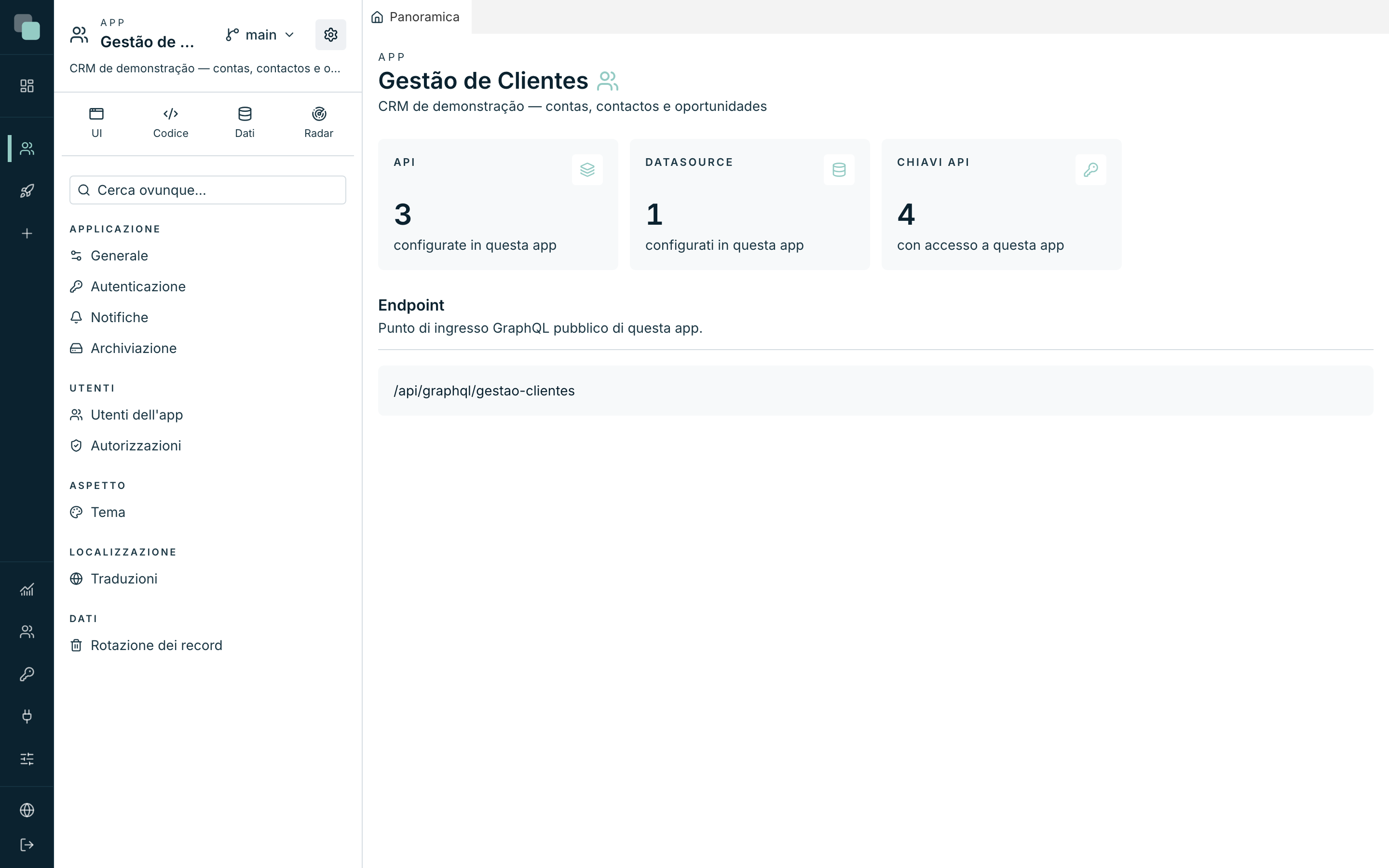
Task: Click the app logo in the rail
Action: click(x=27, y=27)
